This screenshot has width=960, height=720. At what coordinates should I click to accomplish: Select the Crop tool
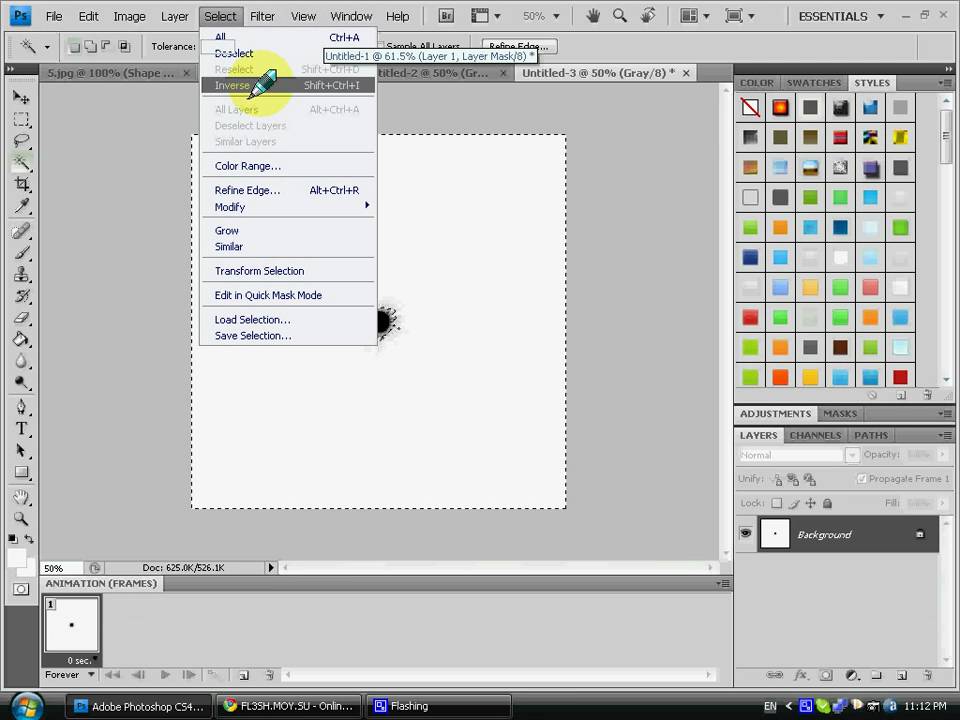coord(21,184)
